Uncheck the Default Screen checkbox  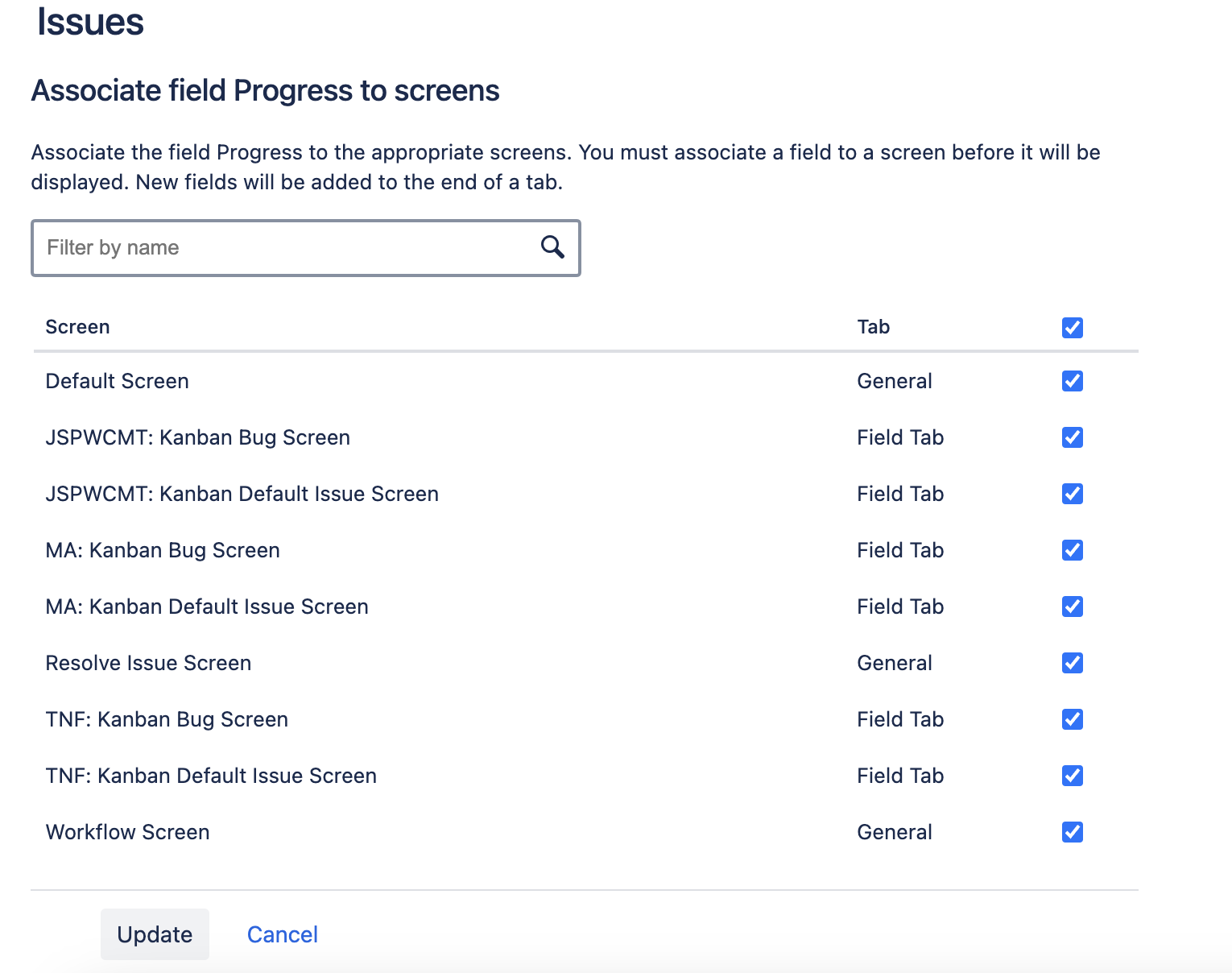point(1072,381)
